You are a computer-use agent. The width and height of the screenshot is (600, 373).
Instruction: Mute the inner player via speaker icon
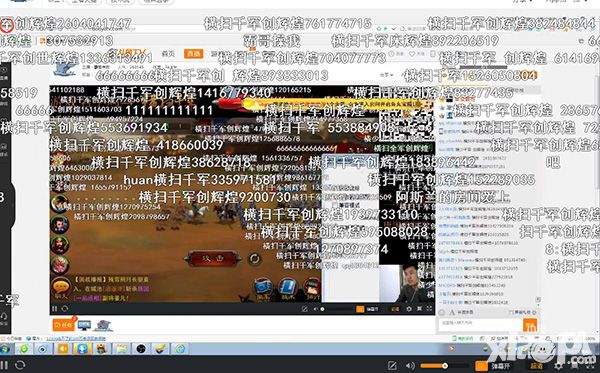click(316, 309)
